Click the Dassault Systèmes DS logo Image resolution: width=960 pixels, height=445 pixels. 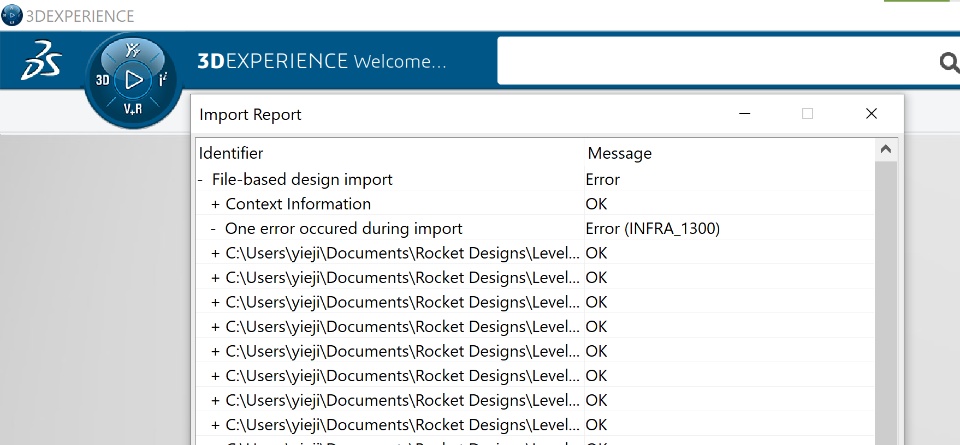pyautogui.click(x=42, y=63)
